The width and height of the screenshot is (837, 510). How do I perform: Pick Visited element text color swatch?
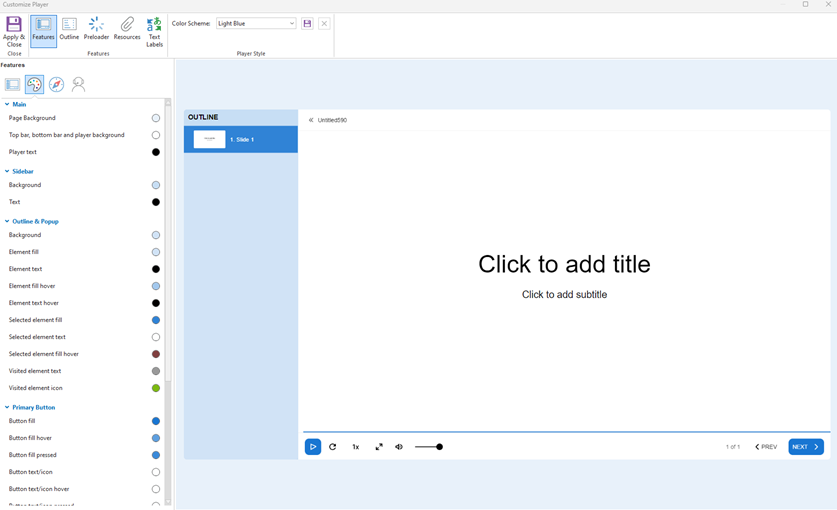click(156, 371)
